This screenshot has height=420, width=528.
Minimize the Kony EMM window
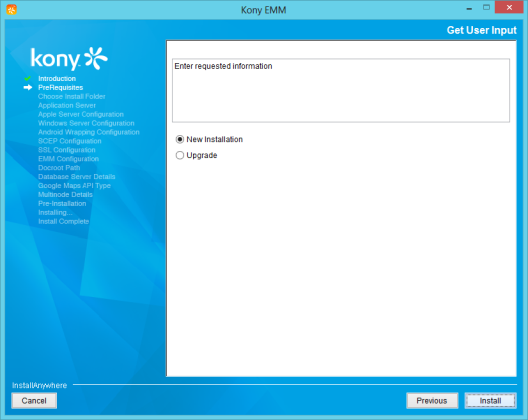[x=469, y=8]
